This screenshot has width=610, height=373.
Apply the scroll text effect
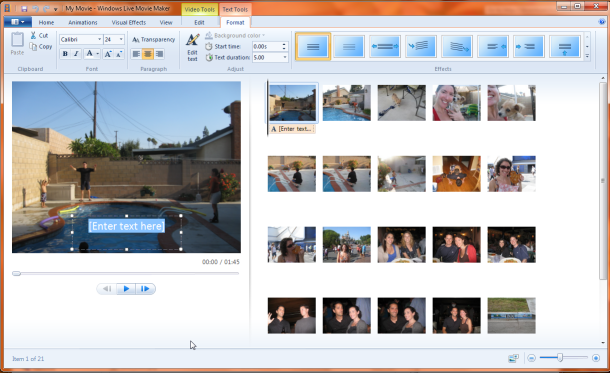(565, 47)
